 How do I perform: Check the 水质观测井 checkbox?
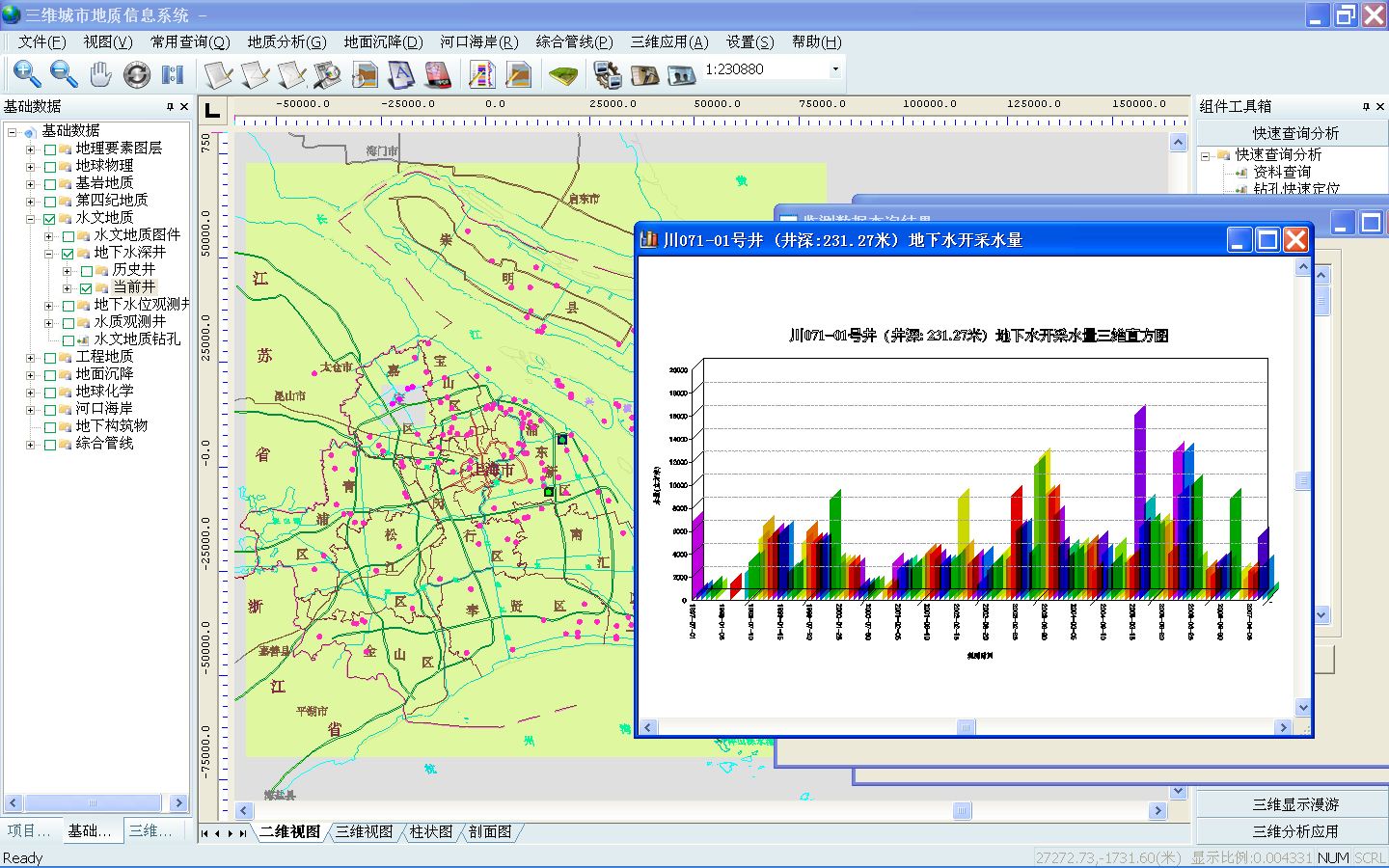[x=68, y=323]
